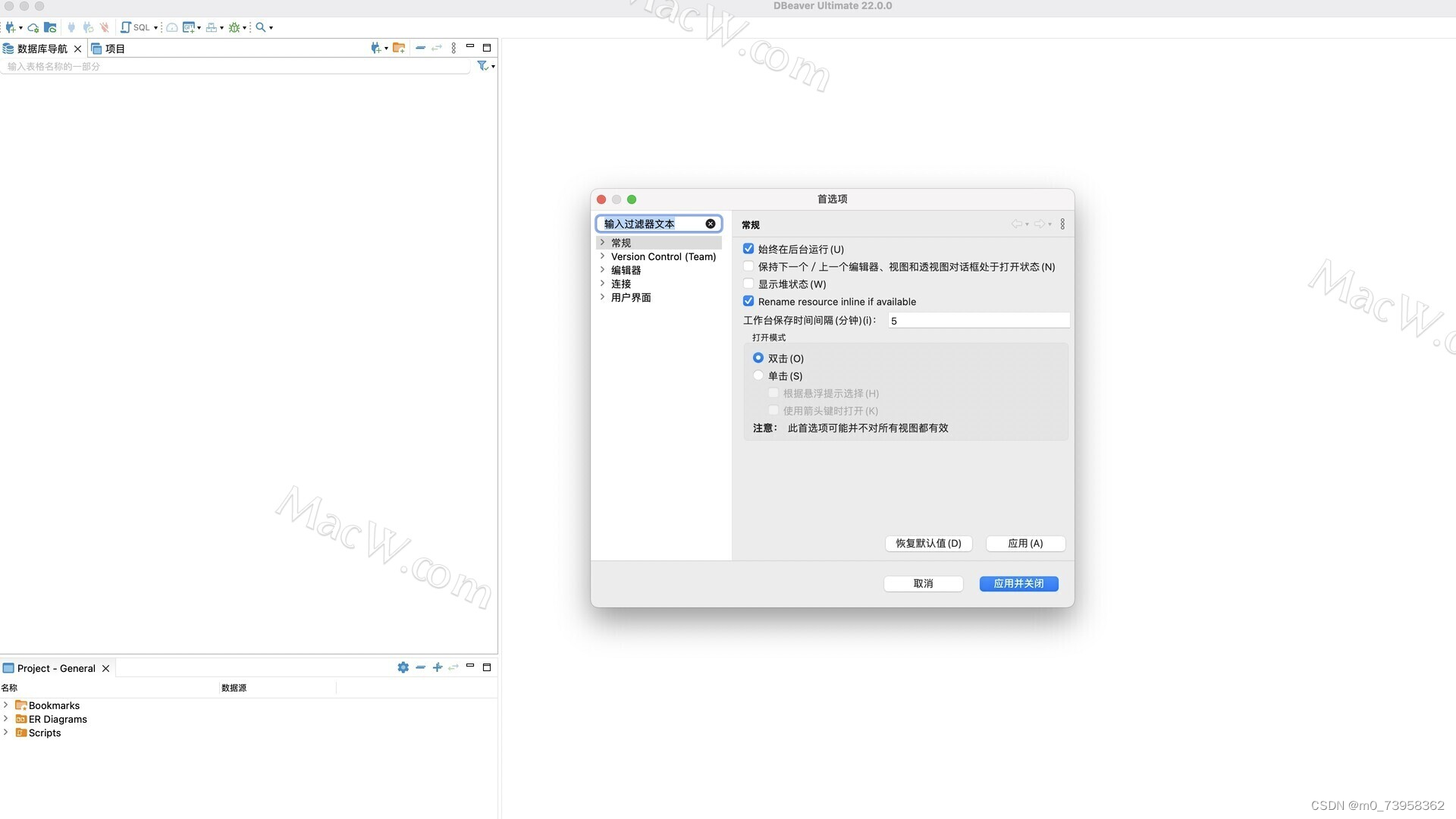Switch to the 项目 tab
1456x819 pixels.
point(115,48)
